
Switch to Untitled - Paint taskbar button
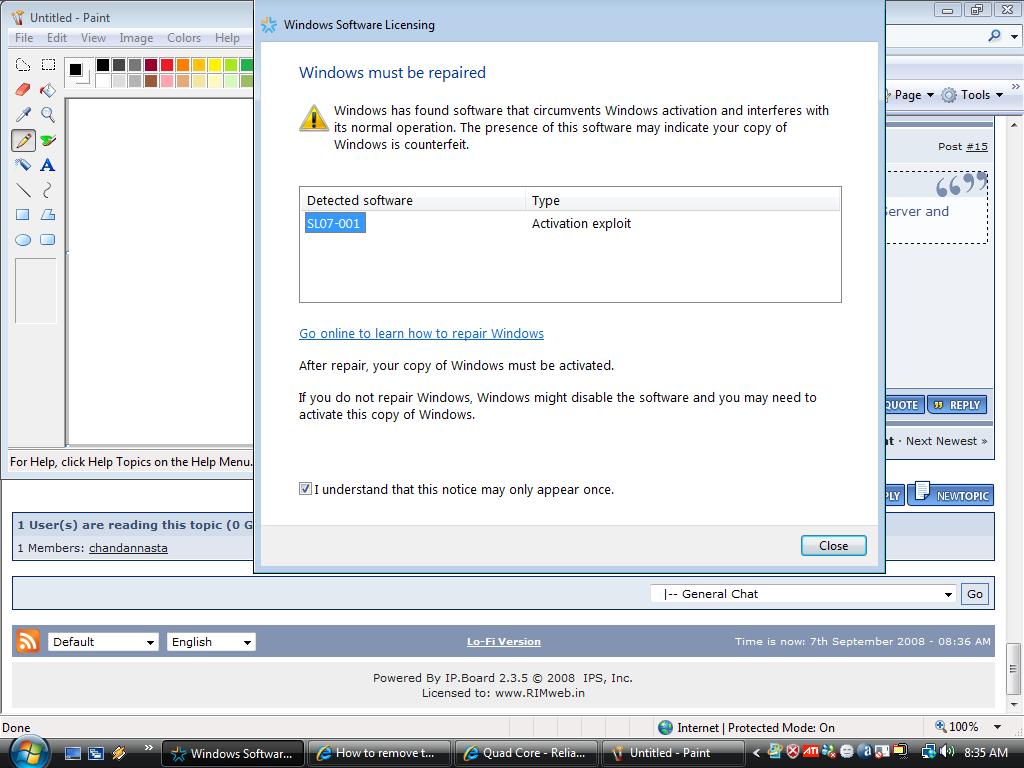(672, 753)
